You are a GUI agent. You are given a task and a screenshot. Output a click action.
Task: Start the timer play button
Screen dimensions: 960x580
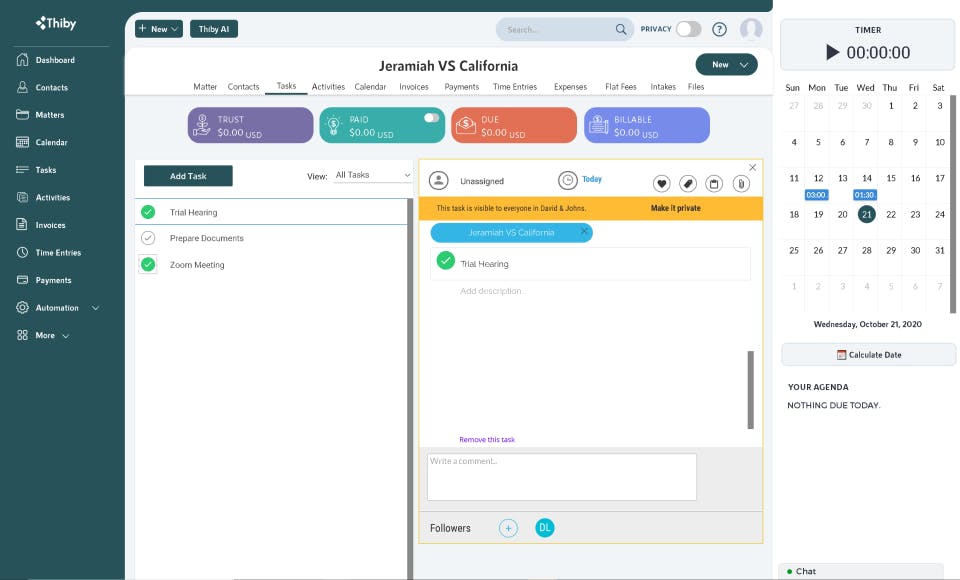[x=832, y=52]
